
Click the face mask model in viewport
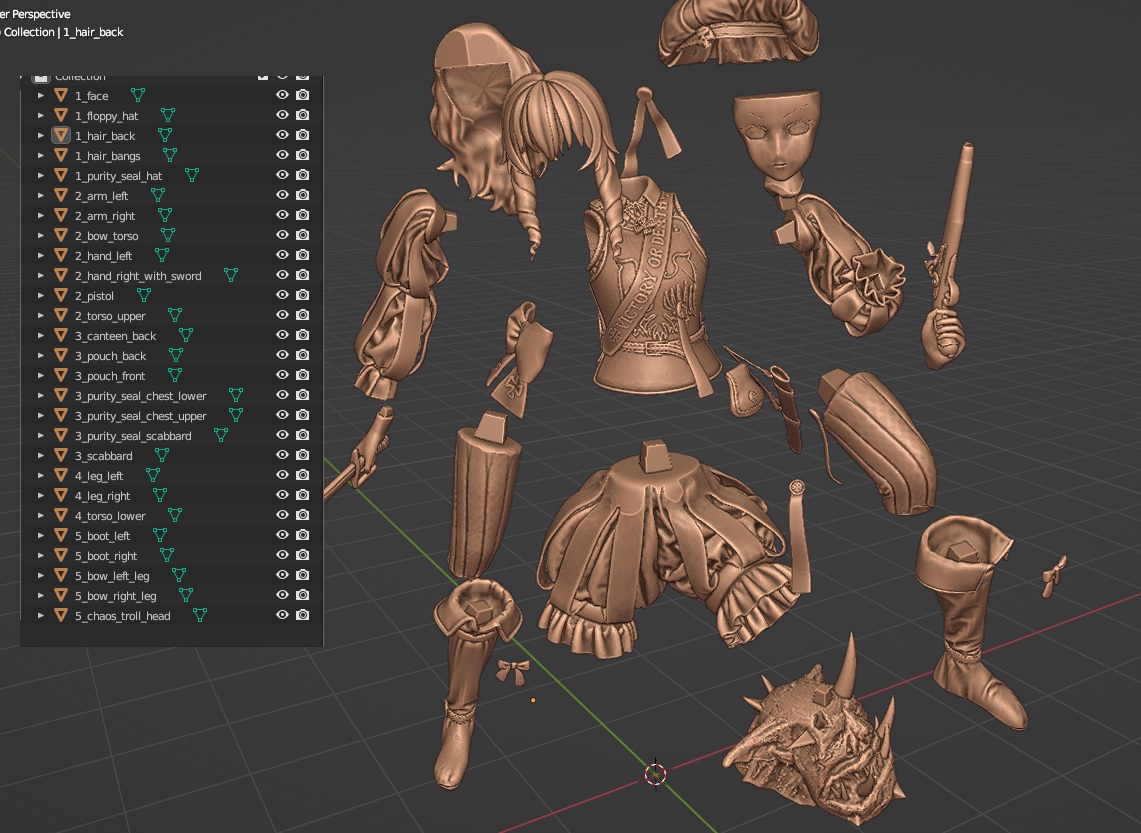pos(779,135)
